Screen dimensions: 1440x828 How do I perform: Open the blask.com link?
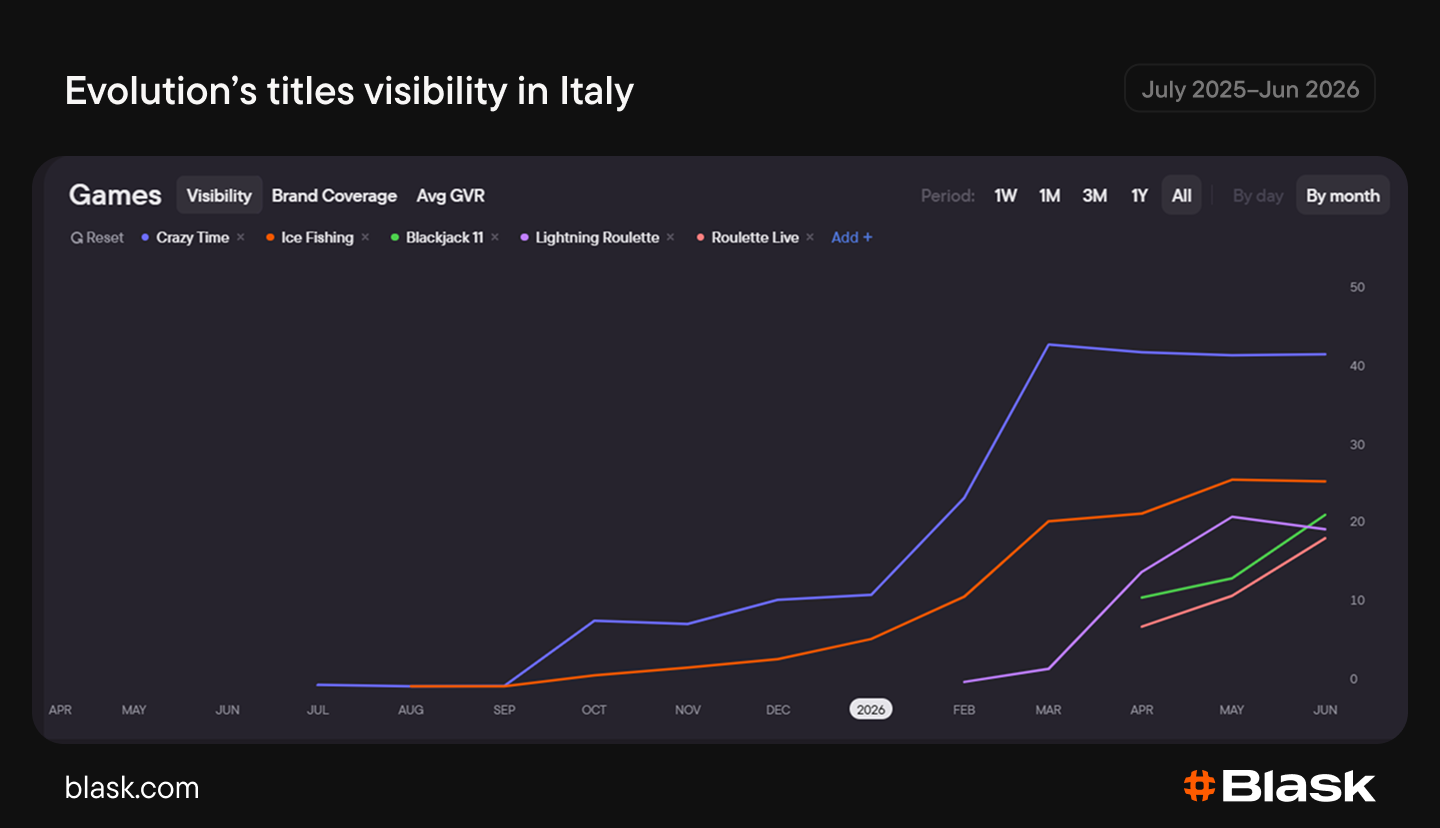coord(132,788)
